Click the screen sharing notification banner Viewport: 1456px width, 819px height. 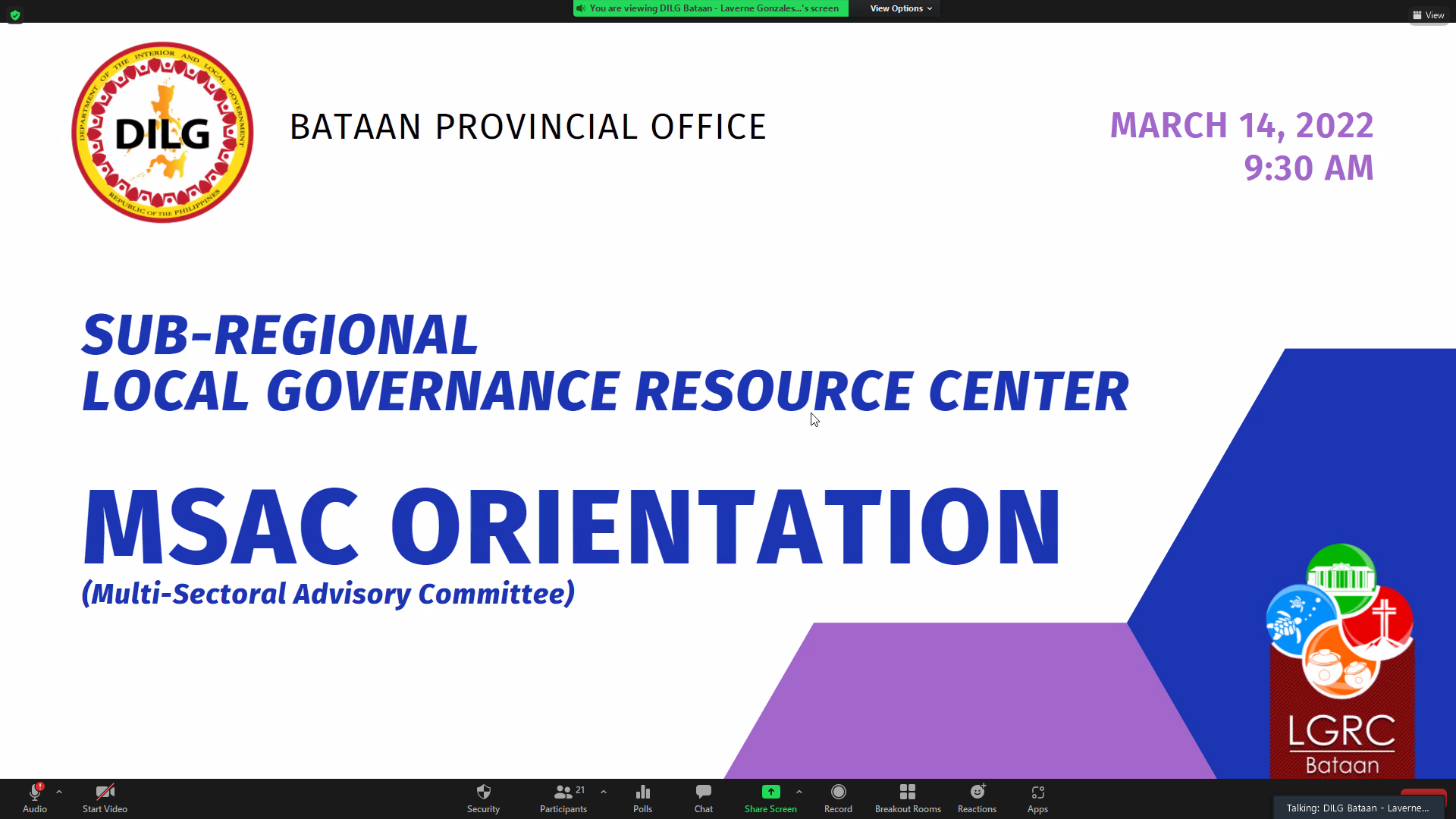pyautogui.click(x=711, y=8)
